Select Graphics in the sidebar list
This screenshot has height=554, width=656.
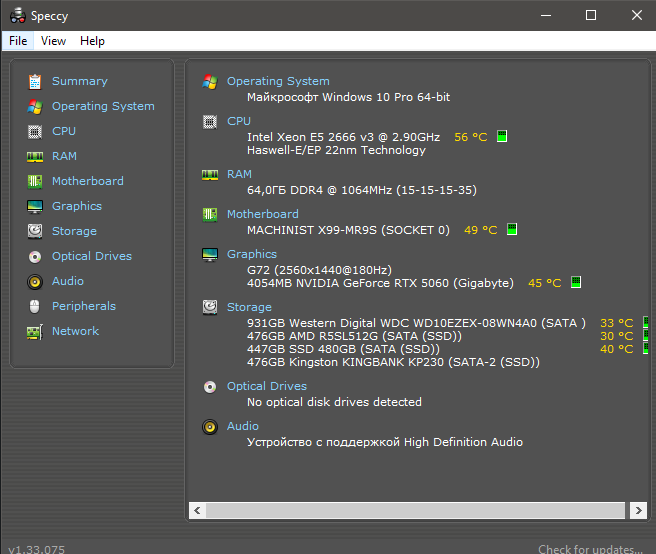click(x=77, y=206)
